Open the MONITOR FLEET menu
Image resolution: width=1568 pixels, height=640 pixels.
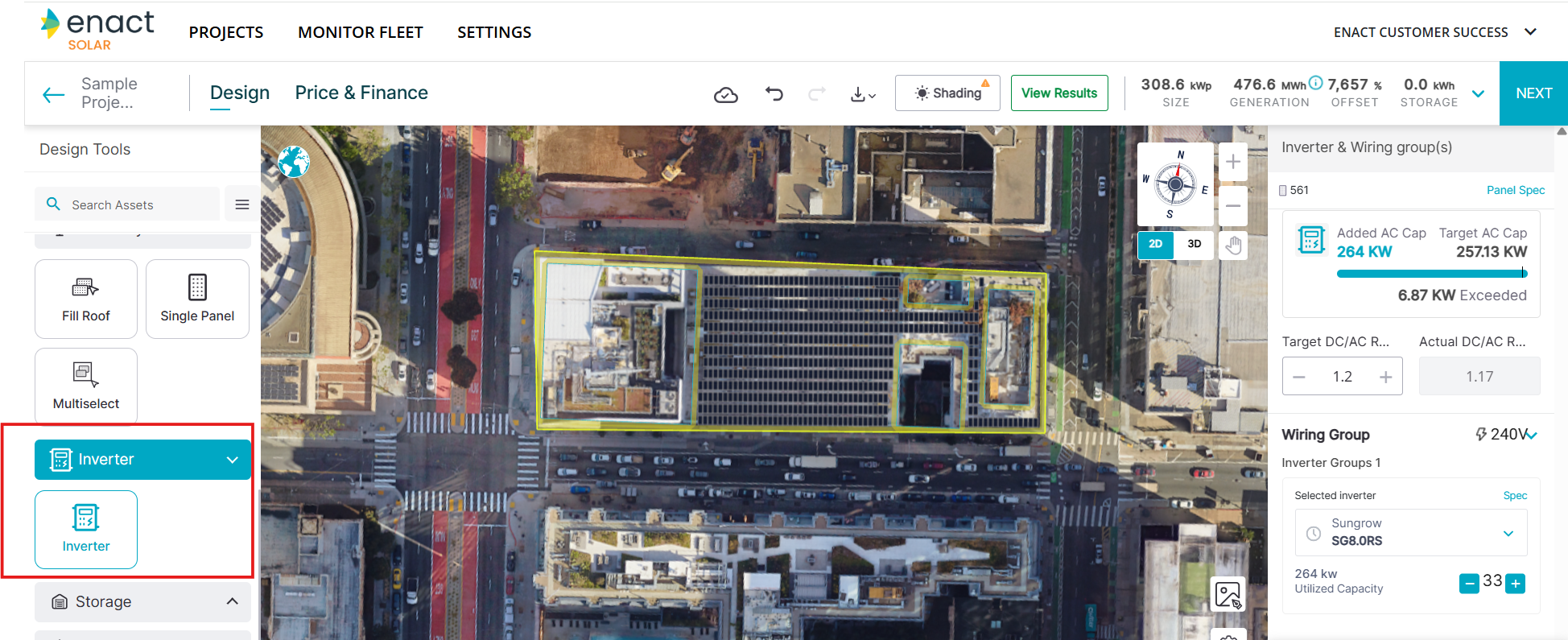[360, 32]
